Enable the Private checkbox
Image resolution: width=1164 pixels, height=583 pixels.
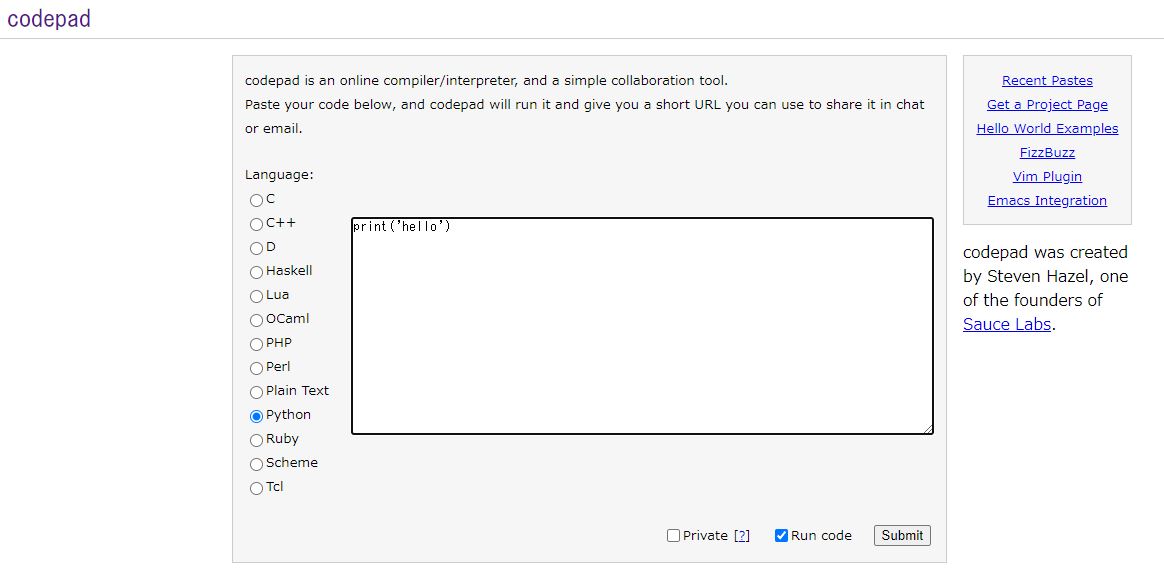click(673, 536)
